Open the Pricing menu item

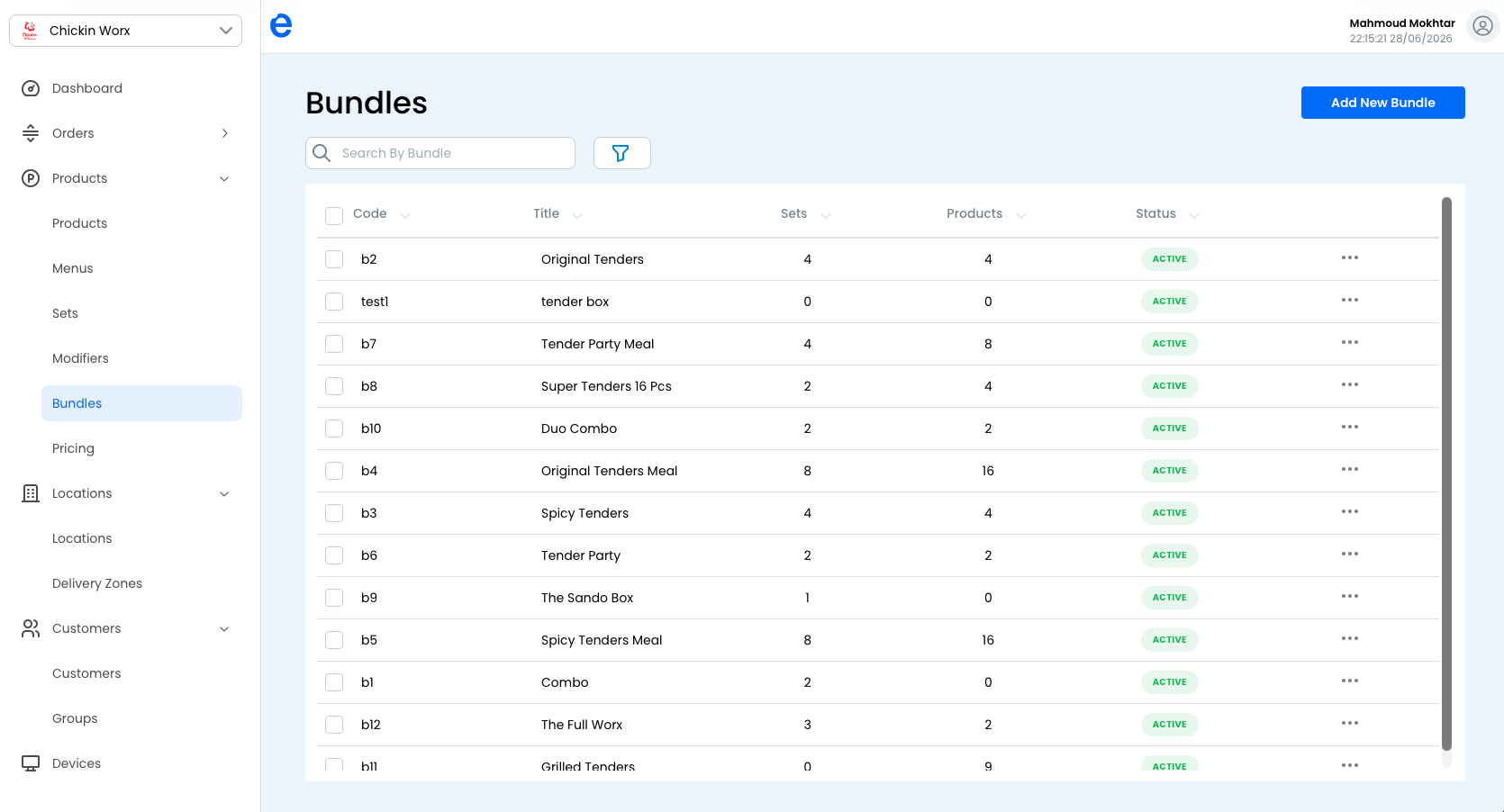(x=73, y=448)
